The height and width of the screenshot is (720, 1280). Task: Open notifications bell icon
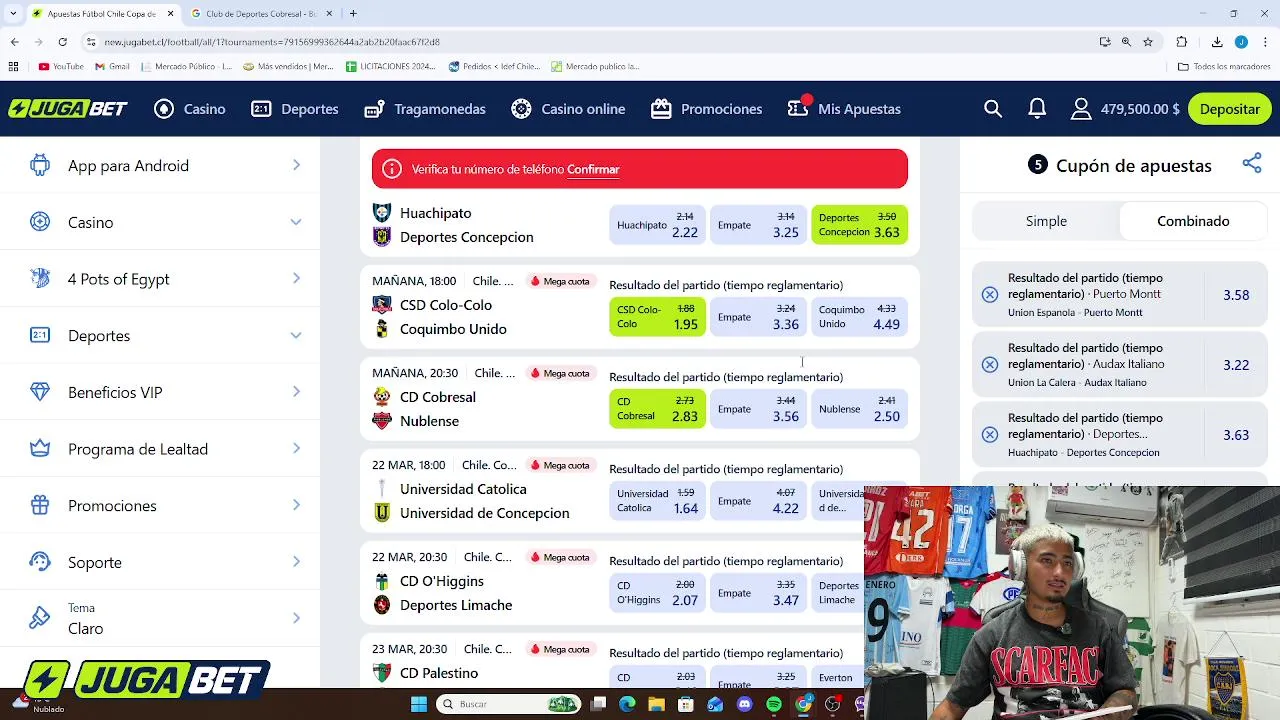pos(1037,109)
